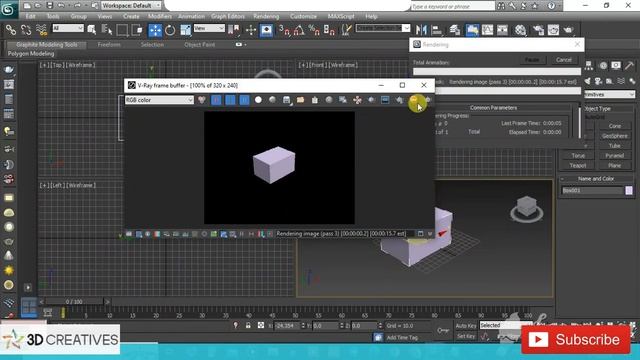Click Monochromatic mode sphere in V-Ray frame buffer

pyautogui.click(x=272, y=100)
